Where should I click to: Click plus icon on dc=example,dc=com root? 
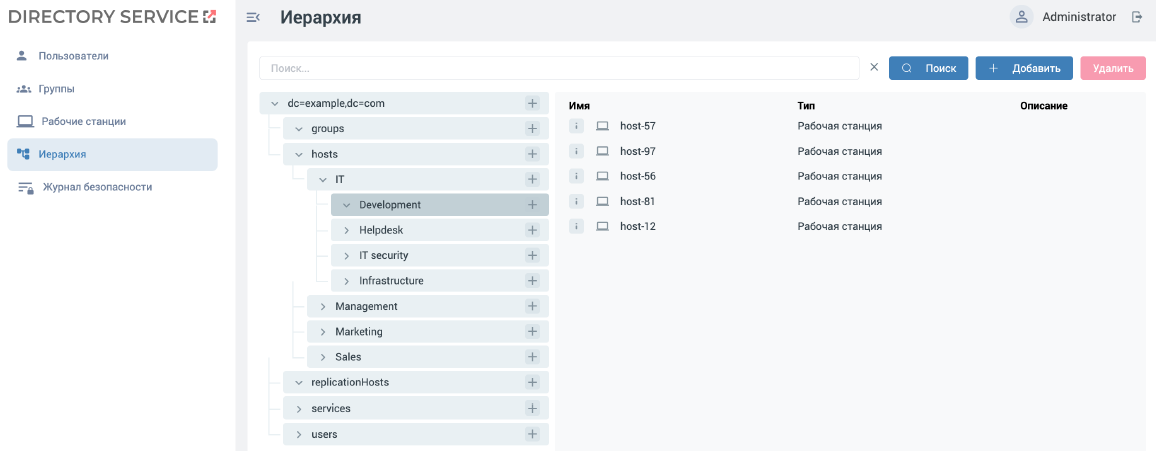click(532, 103)
